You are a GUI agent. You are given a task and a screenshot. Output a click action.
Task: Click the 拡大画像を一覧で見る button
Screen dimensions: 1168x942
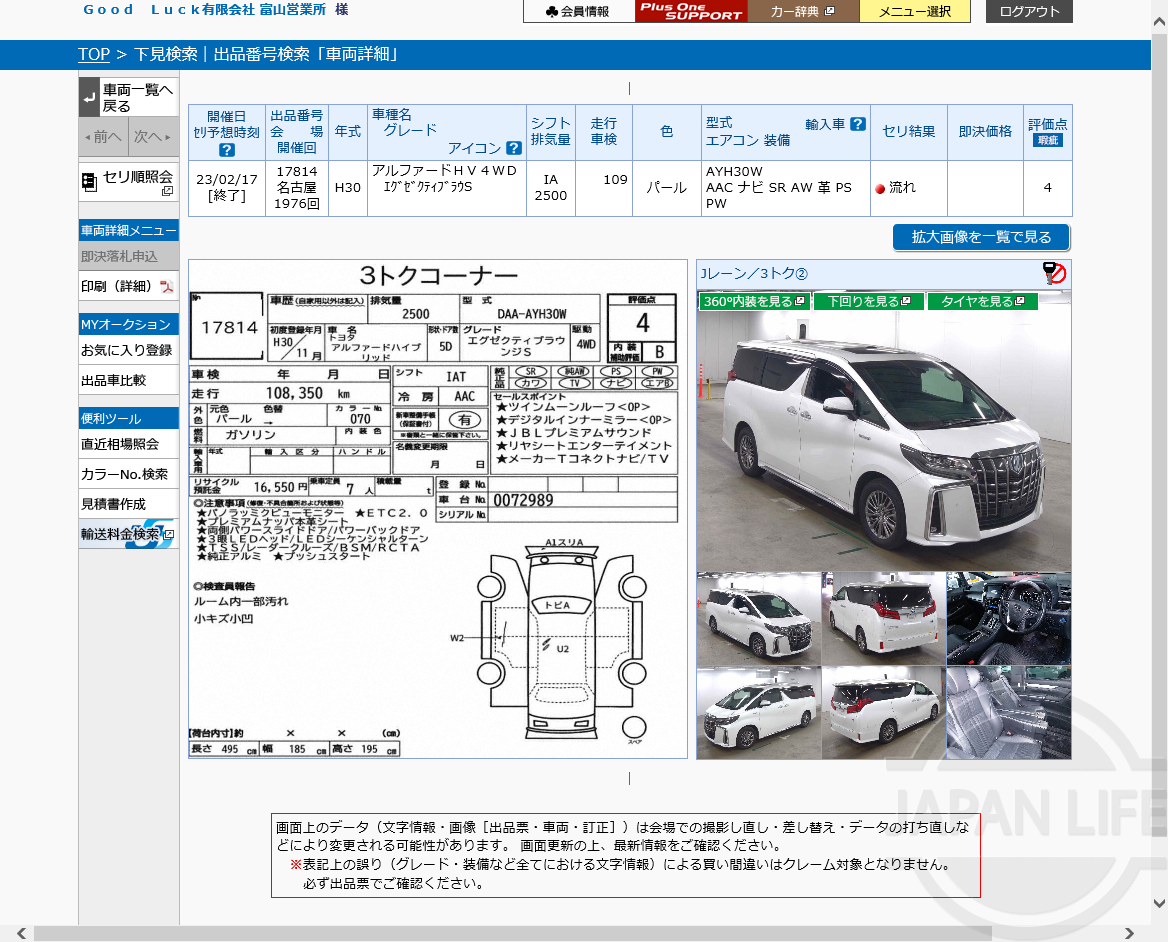tap(980, 237)
